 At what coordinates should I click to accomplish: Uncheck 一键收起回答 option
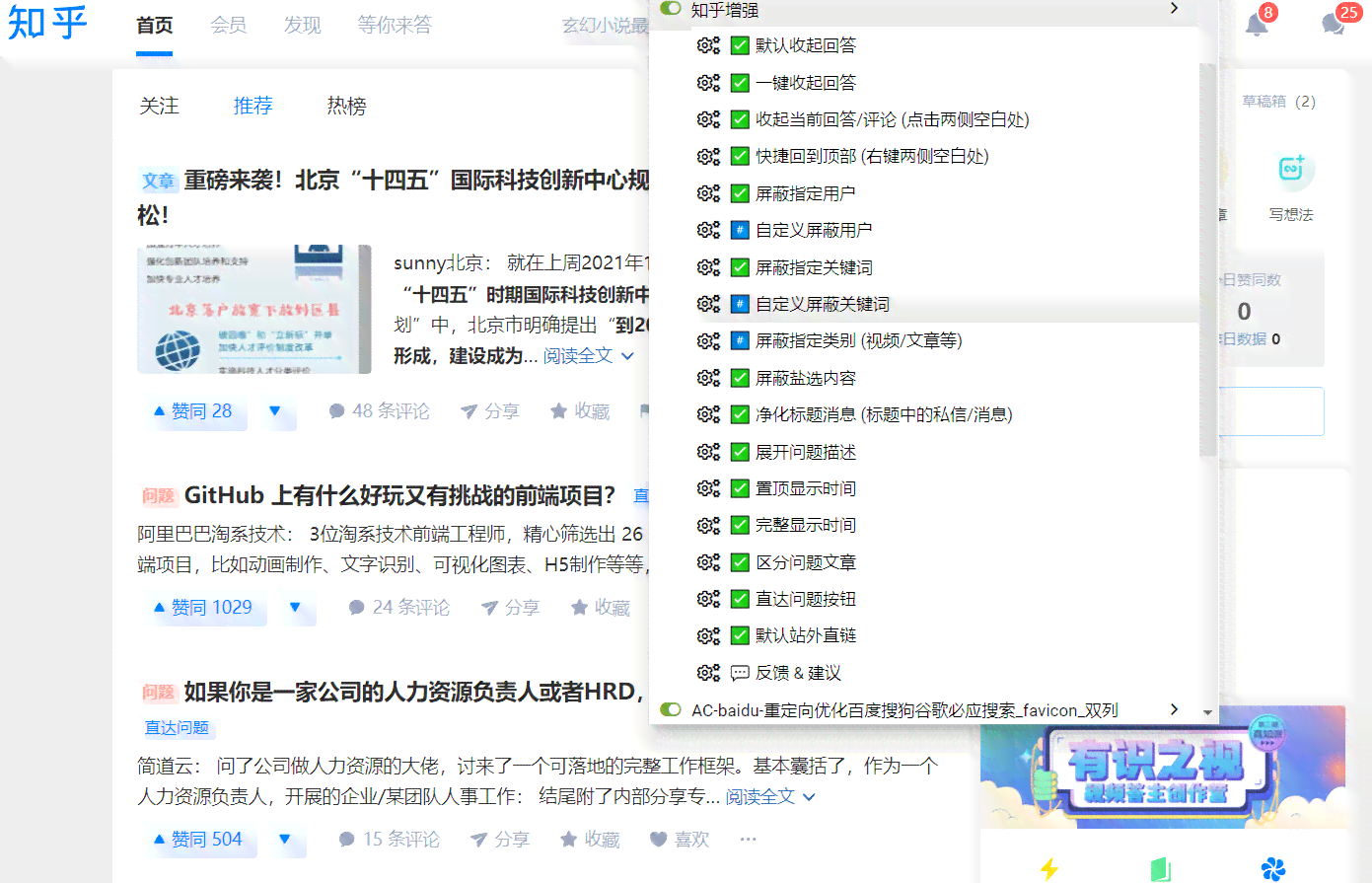point(740,83)
